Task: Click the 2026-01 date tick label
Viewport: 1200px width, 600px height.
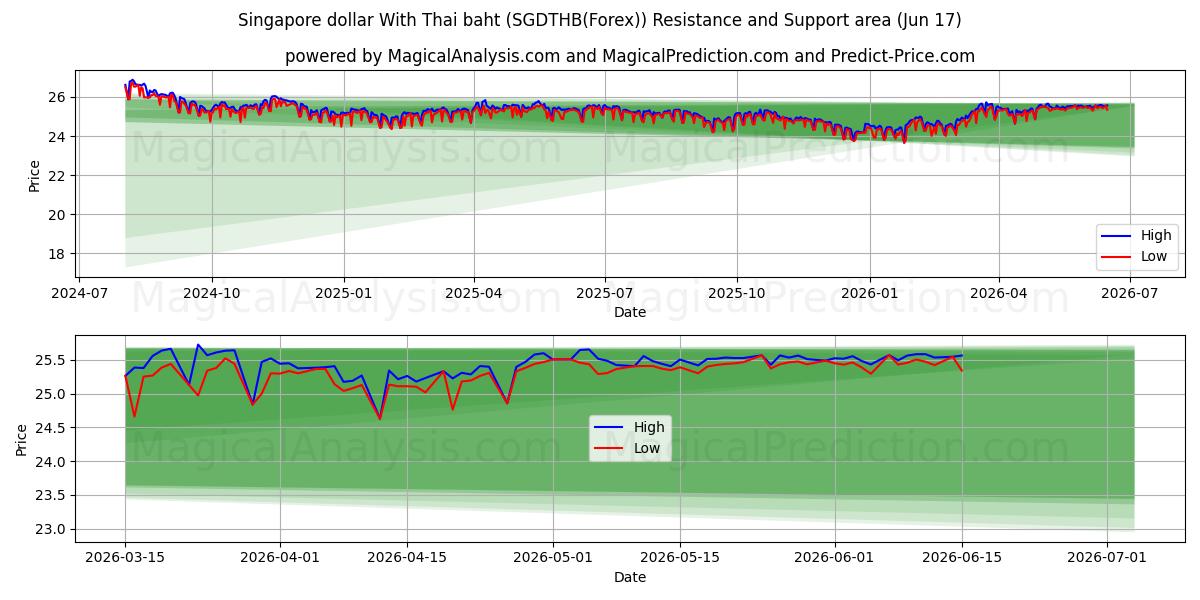Action: 869,293
